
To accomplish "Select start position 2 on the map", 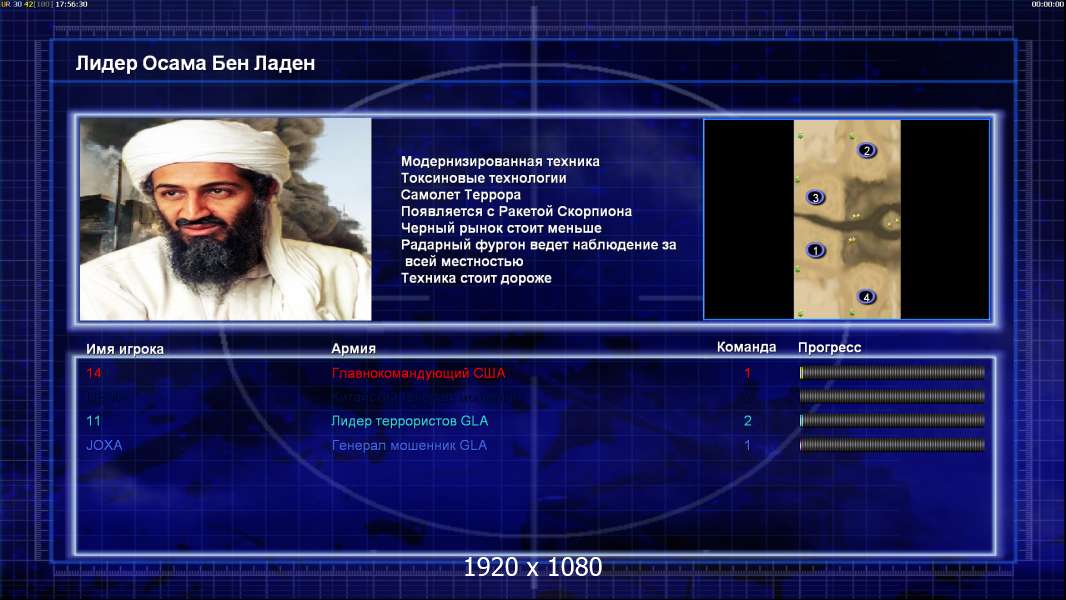I will 866,150.
